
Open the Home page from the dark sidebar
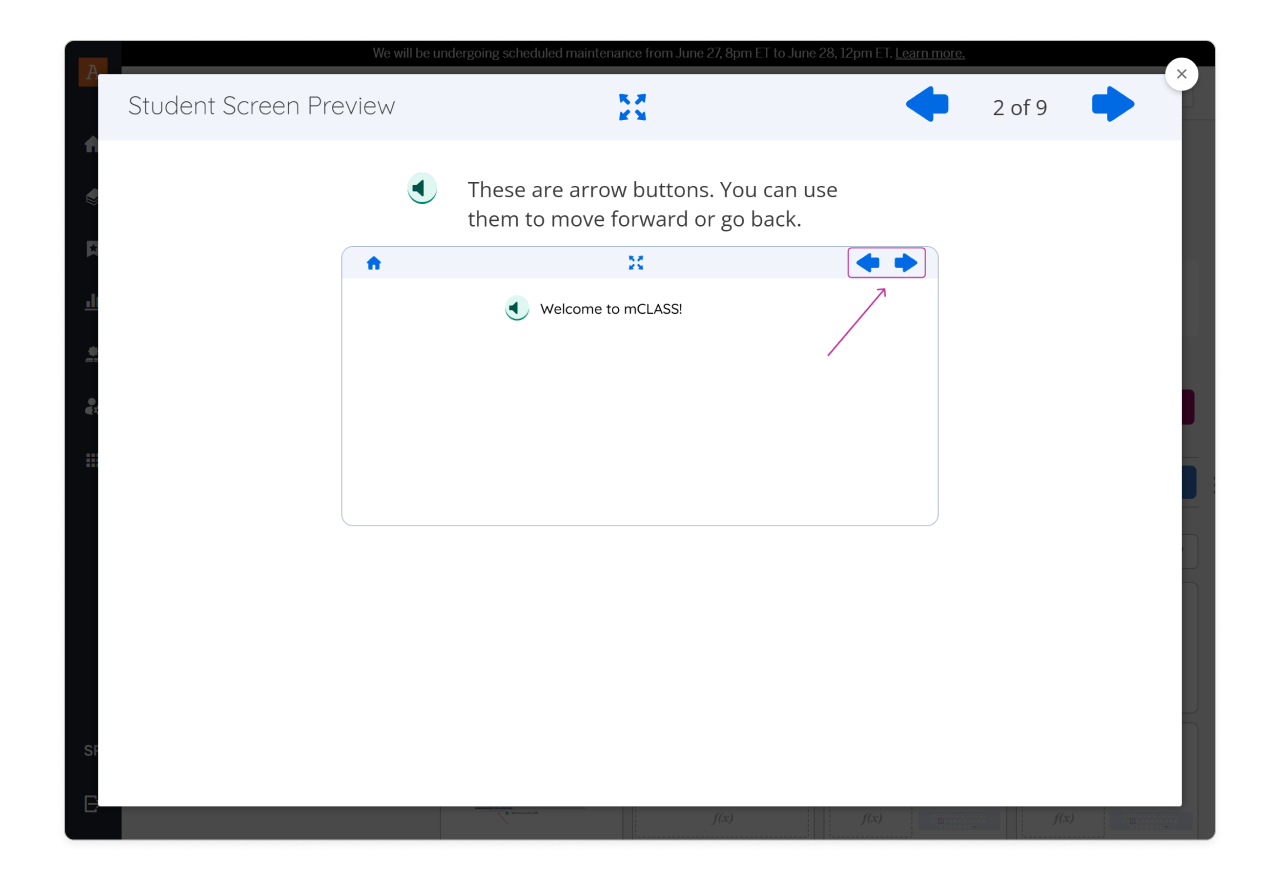point(91,145)
